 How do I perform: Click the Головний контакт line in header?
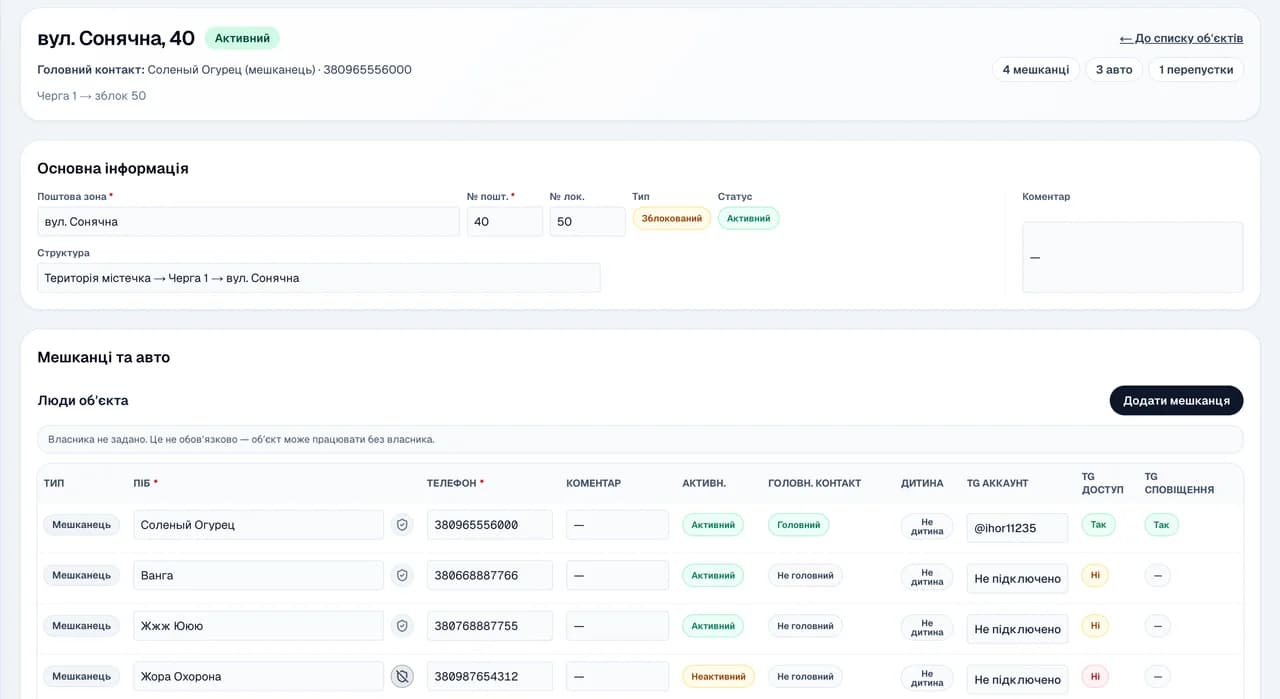pyautogui.click(x=224, y=70)
